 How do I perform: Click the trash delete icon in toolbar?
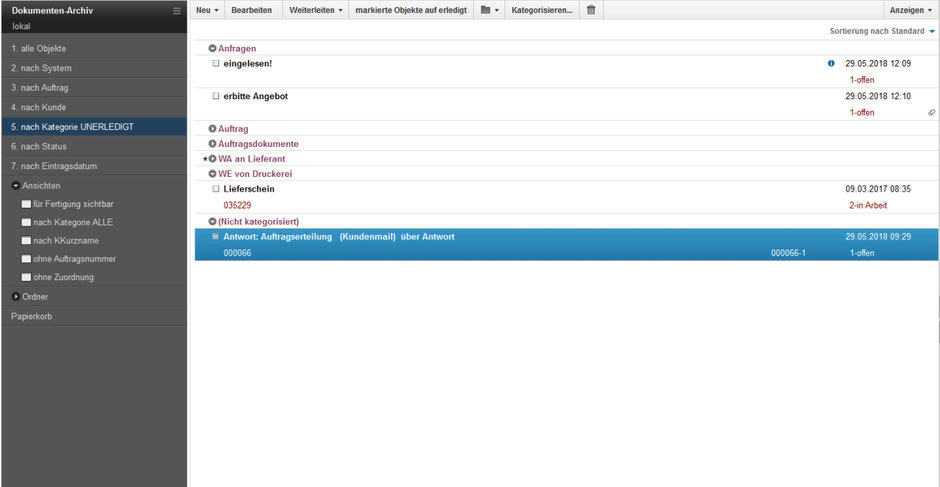(x=591, y=10)
